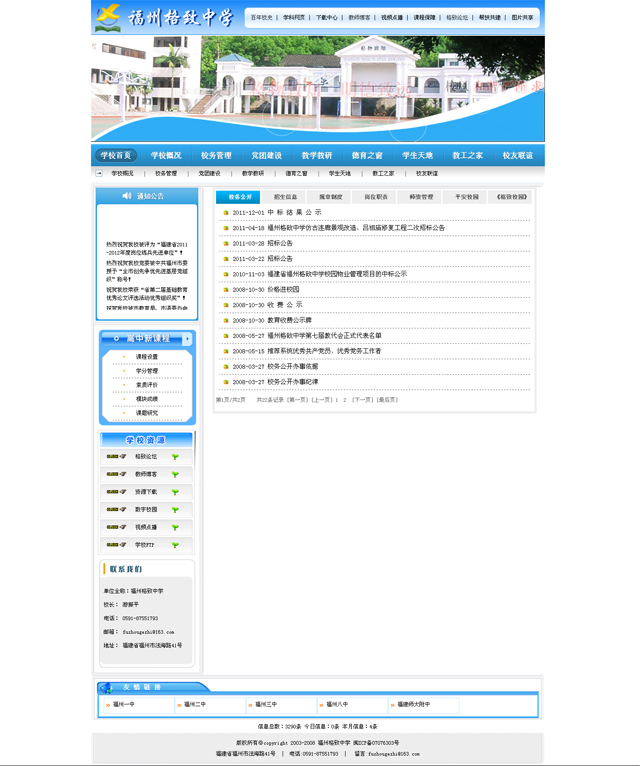Open 学分管理 under 高中新课程
The image size is (640, 766).
coord(147,371)
